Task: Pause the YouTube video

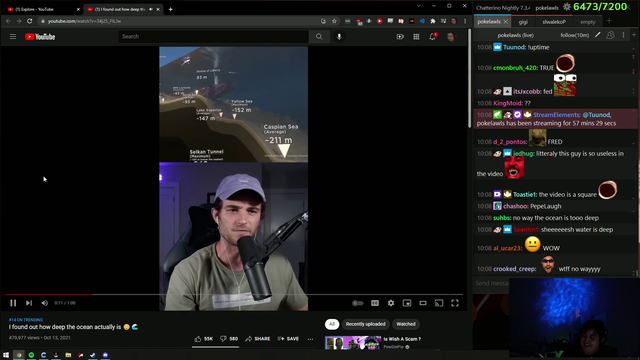Action: click(13, 303)
